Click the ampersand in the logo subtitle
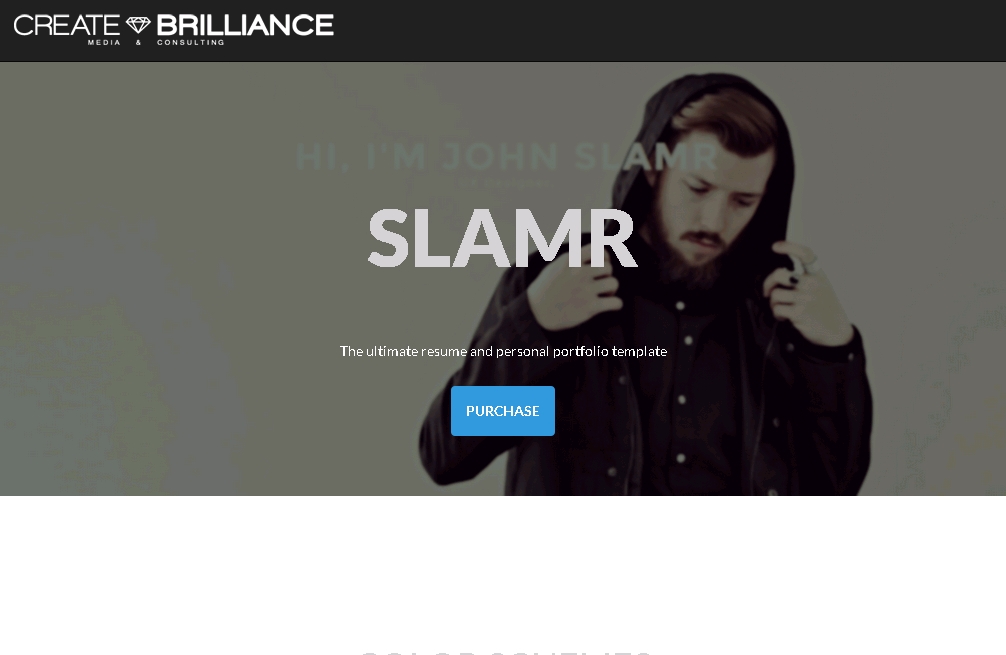This screenshot has height=655, width=1006. pyautogui.click(x=139, y=42)
